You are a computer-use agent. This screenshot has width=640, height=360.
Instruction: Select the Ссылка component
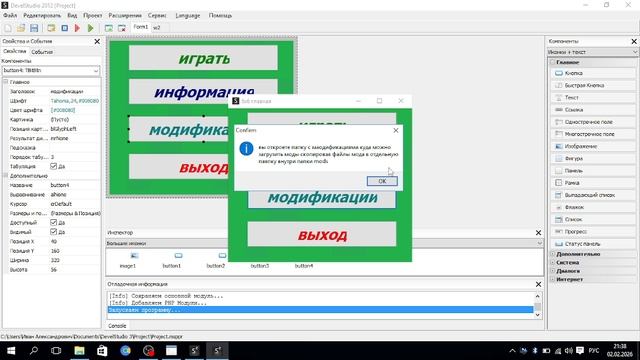[592, 110]
